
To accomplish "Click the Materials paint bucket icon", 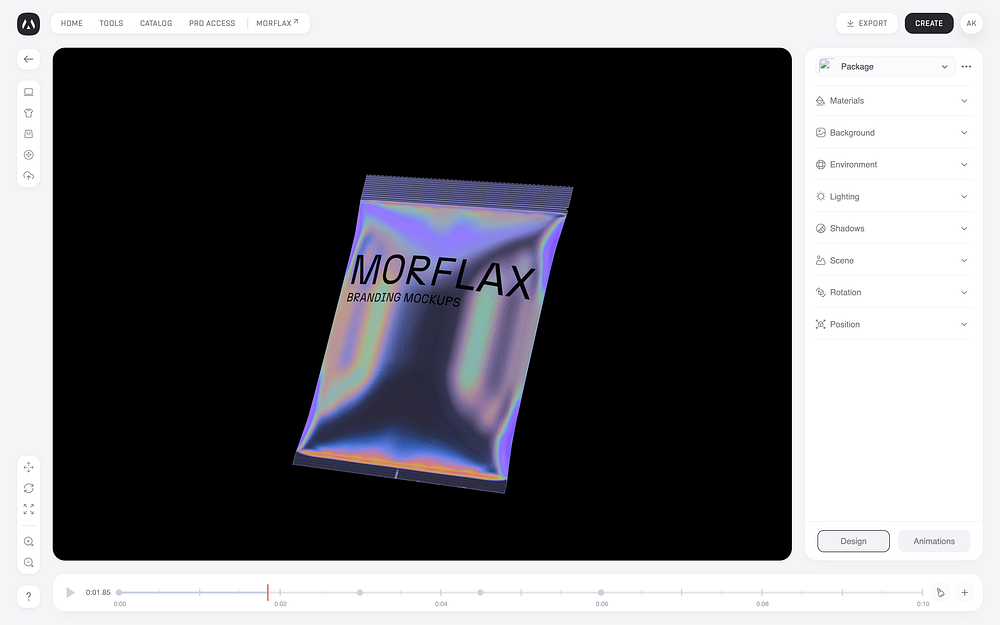I will point(820,101).
